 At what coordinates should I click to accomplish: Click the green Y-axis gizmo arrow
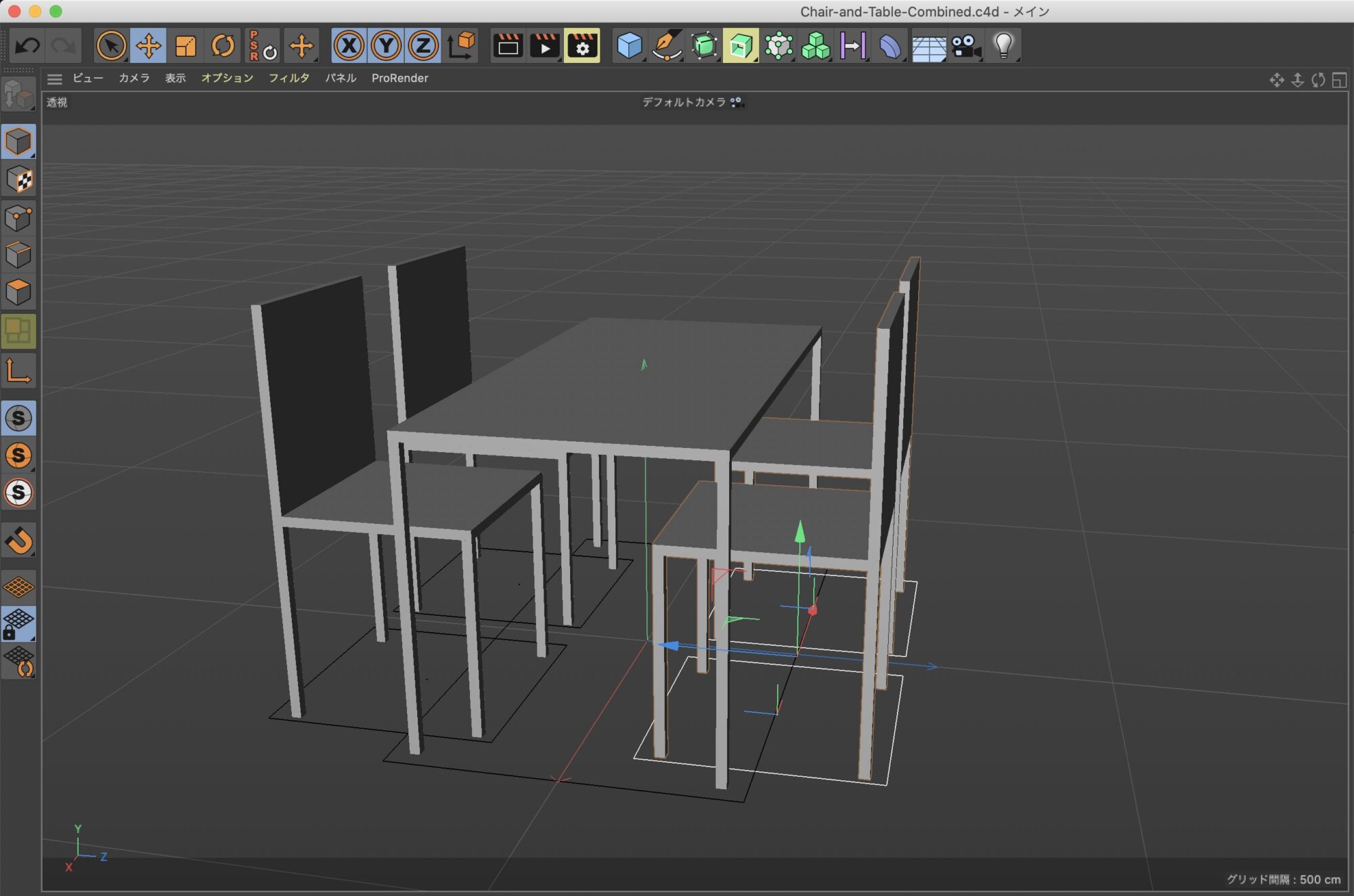(800, 531)
